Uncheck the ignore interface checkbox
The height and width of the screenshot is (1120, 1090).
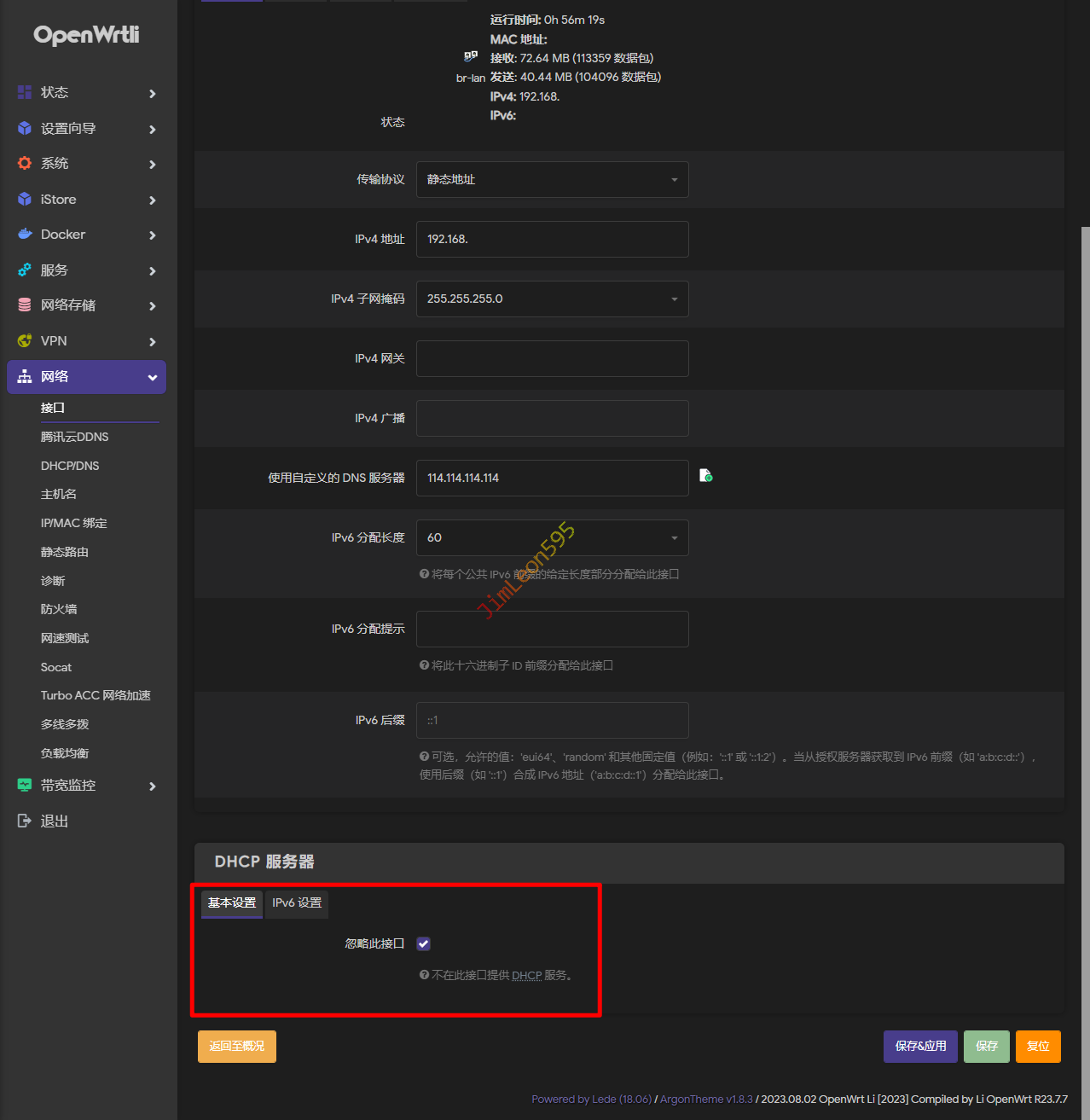423,943
